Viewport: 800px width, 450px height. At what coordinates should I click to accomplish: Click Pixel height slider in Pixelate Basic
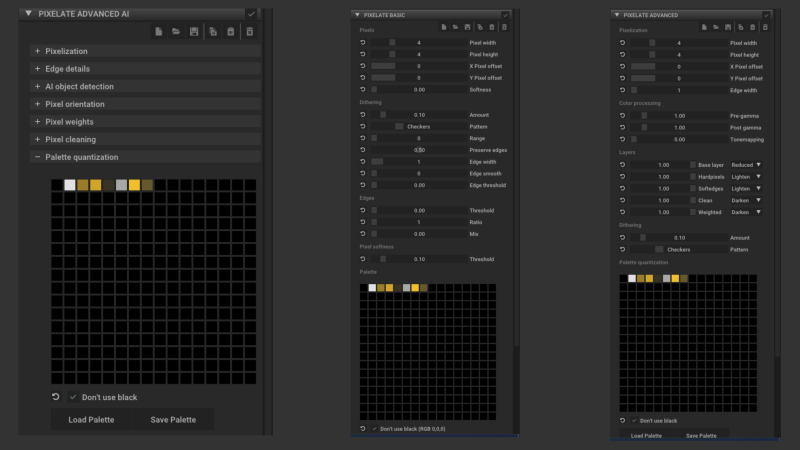click(x=418, y=54)
